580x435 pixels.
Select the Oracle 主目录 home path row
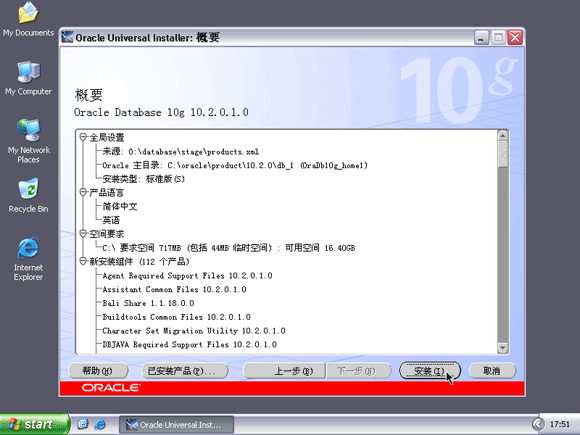pyautogui.click(x=235, y=165)
